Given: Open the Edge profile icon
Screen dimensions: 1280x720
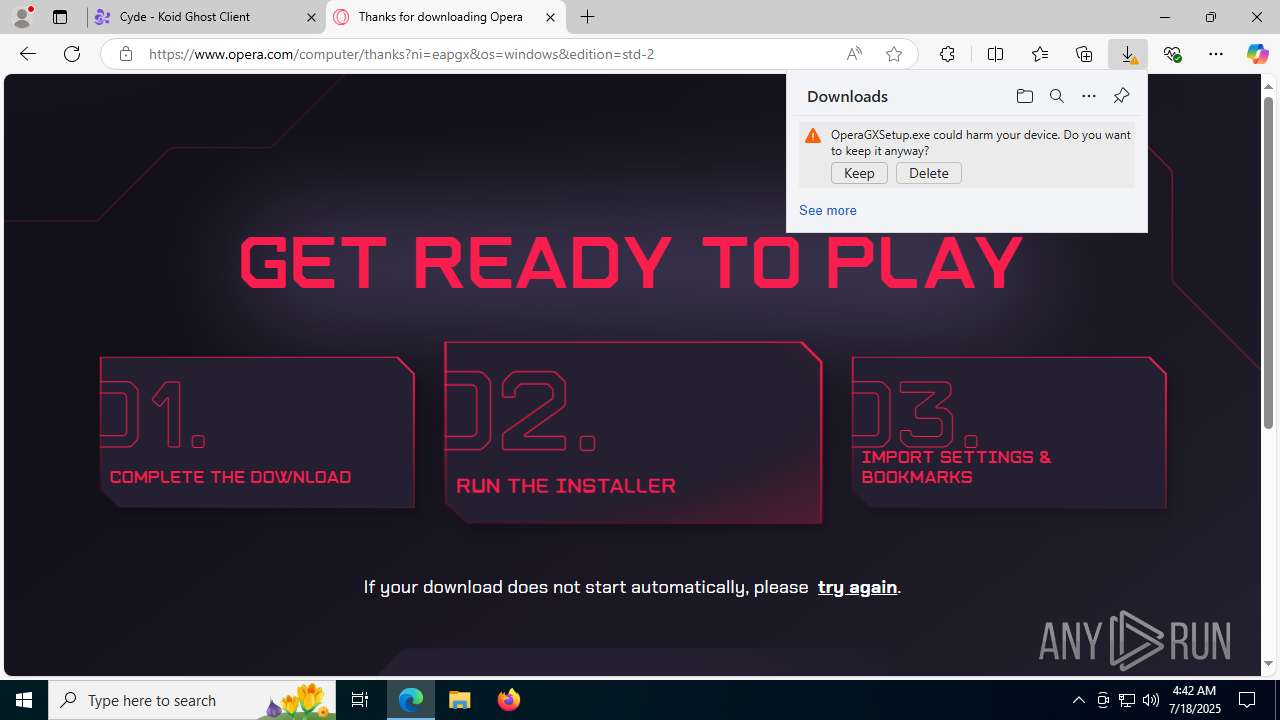Looking at the screenshot, I should (x=21, y=17).
